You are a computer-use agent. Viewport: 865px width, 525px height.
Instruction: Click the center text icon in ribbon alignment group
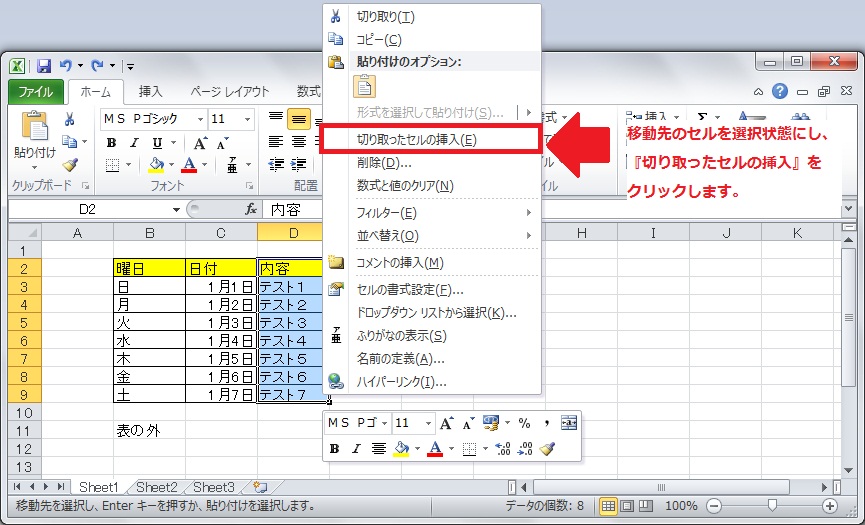(x=298, y=142)
